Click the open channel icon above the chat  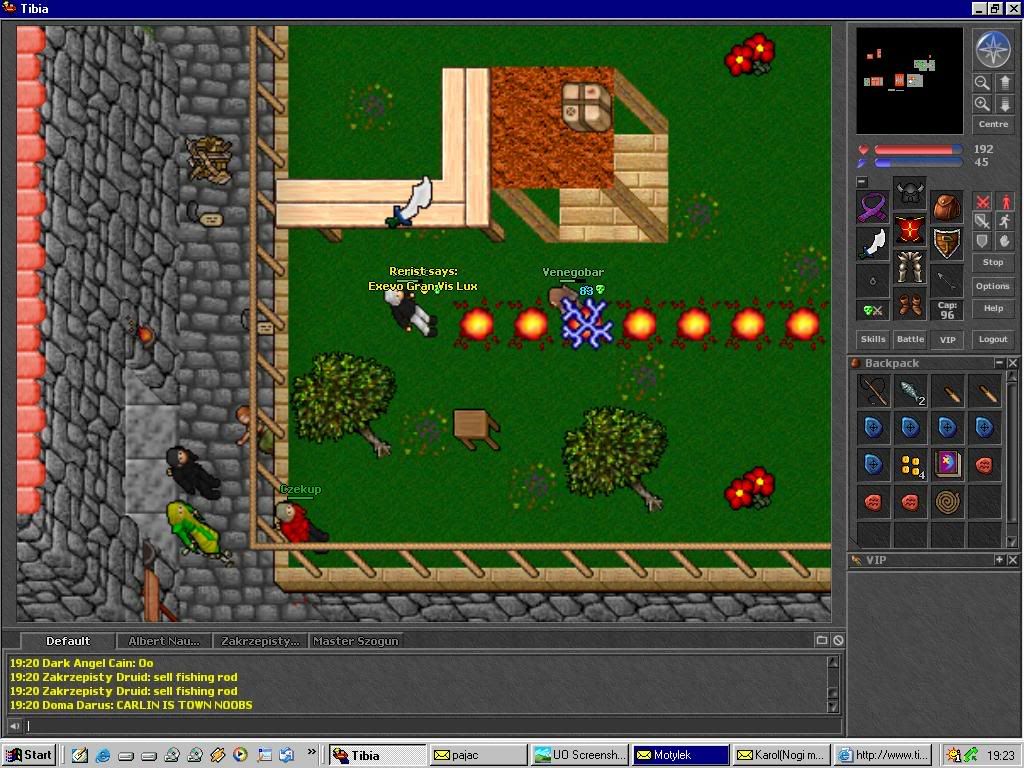[x=822, y=641]
